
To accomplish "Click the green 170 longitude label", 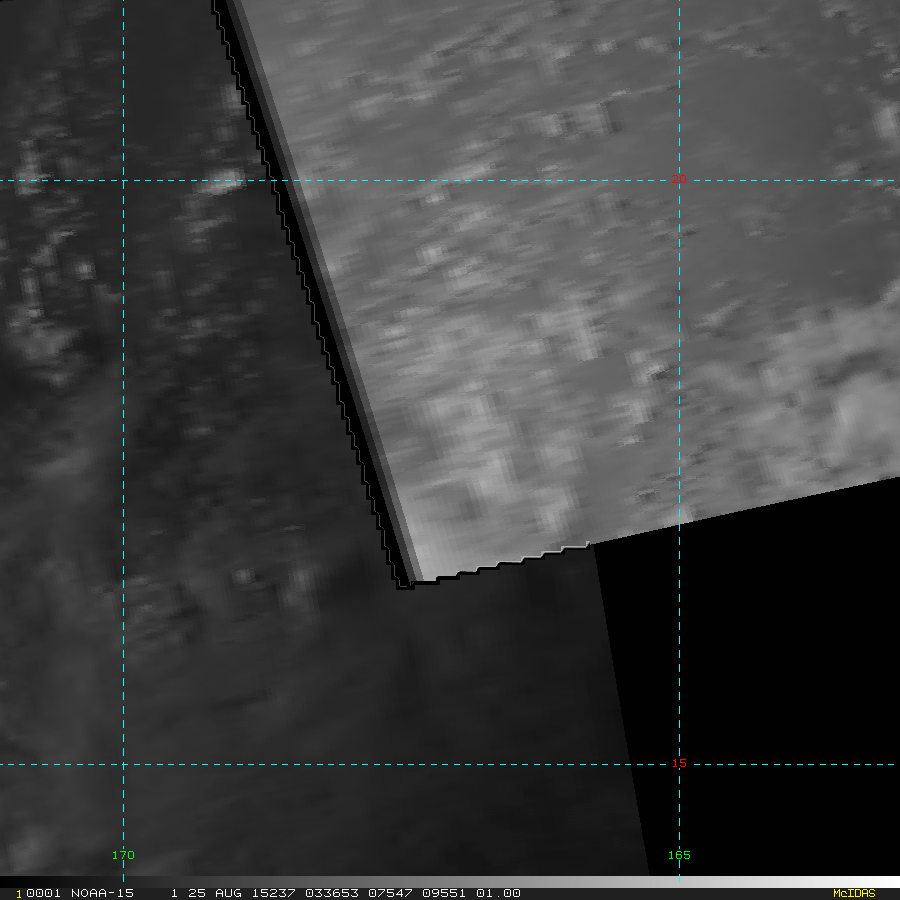I will point(123,855).
